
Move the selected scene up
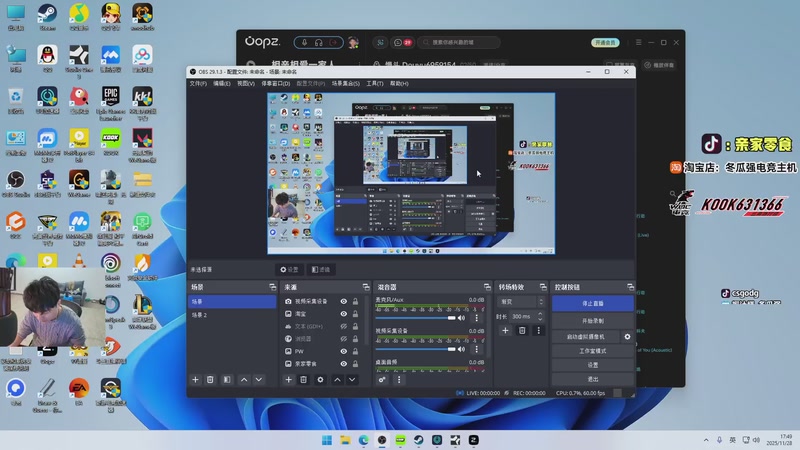(x=244, y=380)
